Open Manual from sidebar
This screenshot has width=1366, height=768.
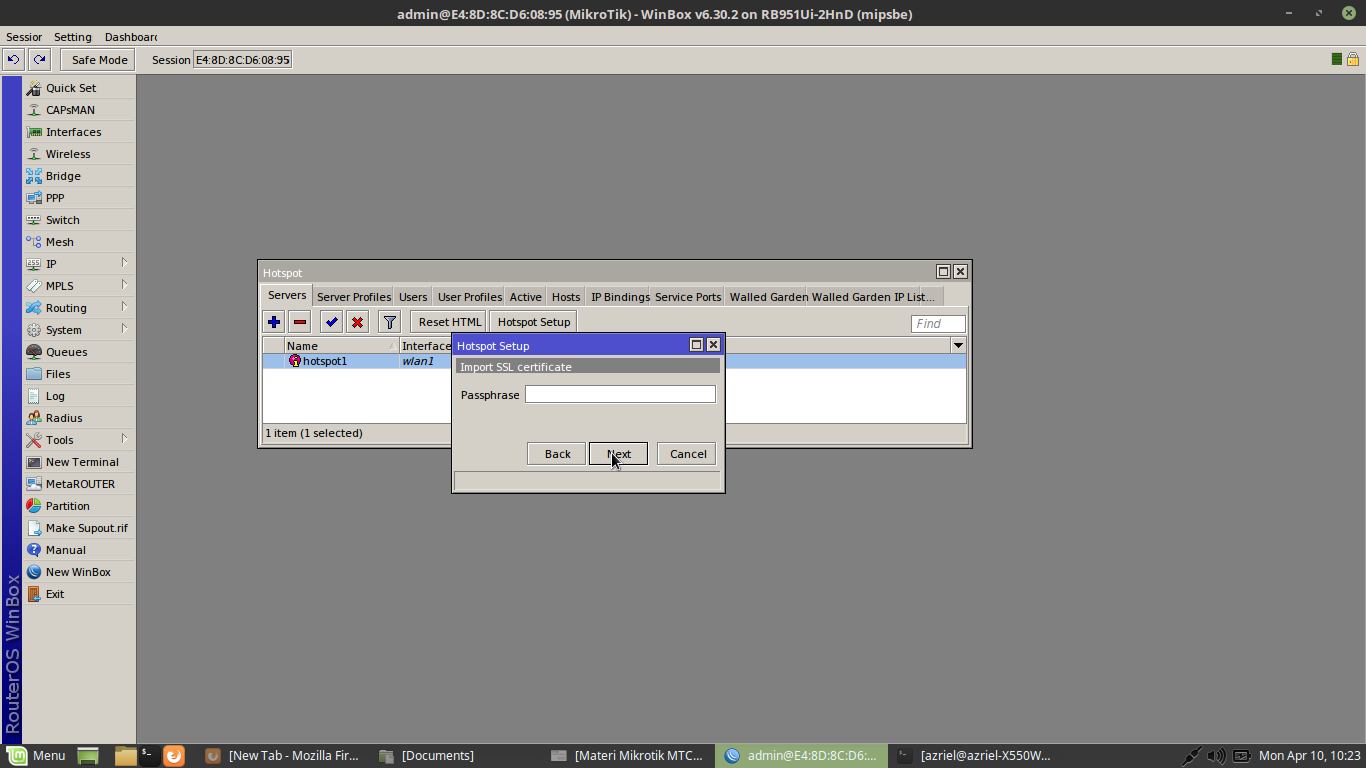click(79, 550)
